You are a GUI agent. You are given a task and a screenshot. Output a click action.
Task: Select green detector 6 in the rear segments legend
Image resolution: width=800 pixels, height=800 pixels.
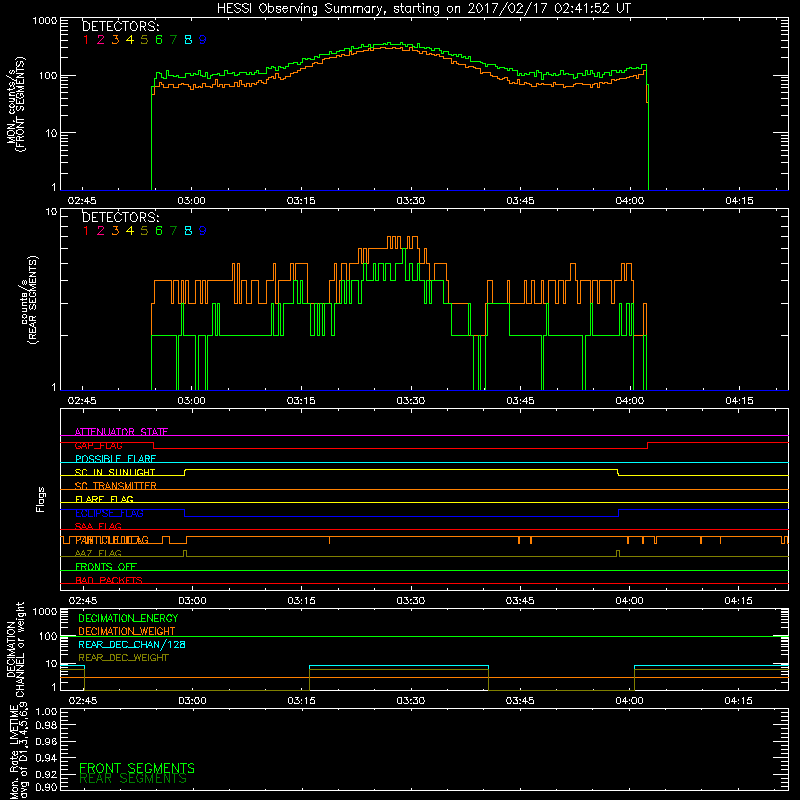(159, 231)
